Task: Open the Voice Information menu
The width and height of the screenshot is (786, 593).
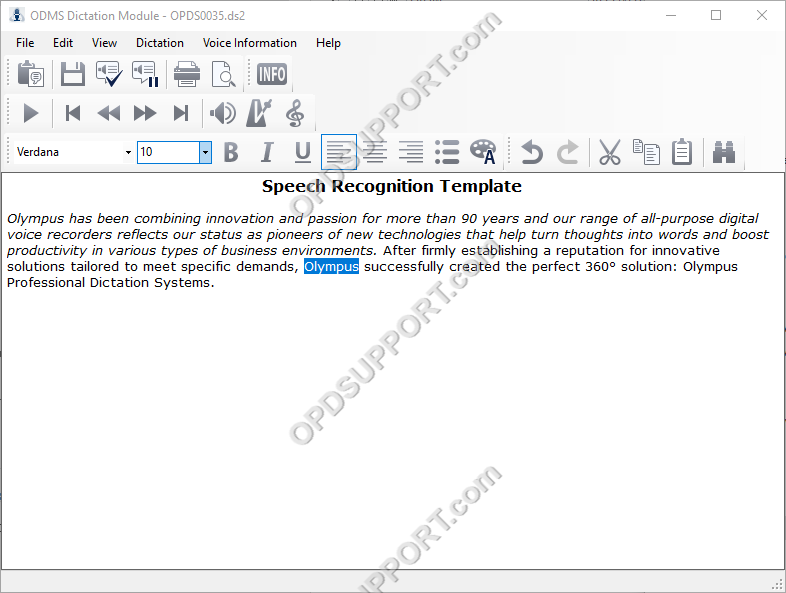Action: (x=250, y=43)
